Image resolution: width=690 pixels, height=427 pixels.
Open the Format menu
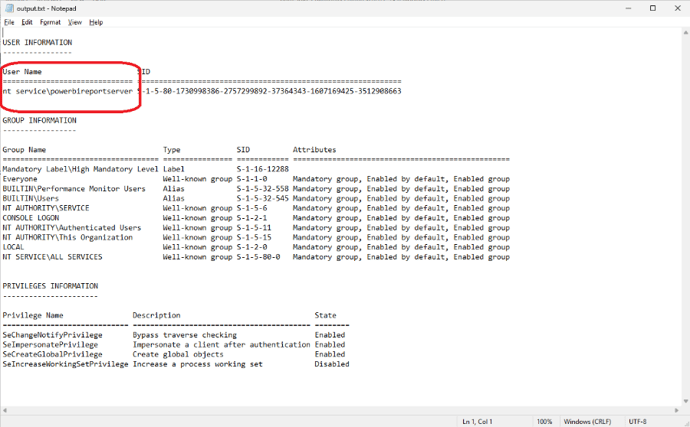49,22
